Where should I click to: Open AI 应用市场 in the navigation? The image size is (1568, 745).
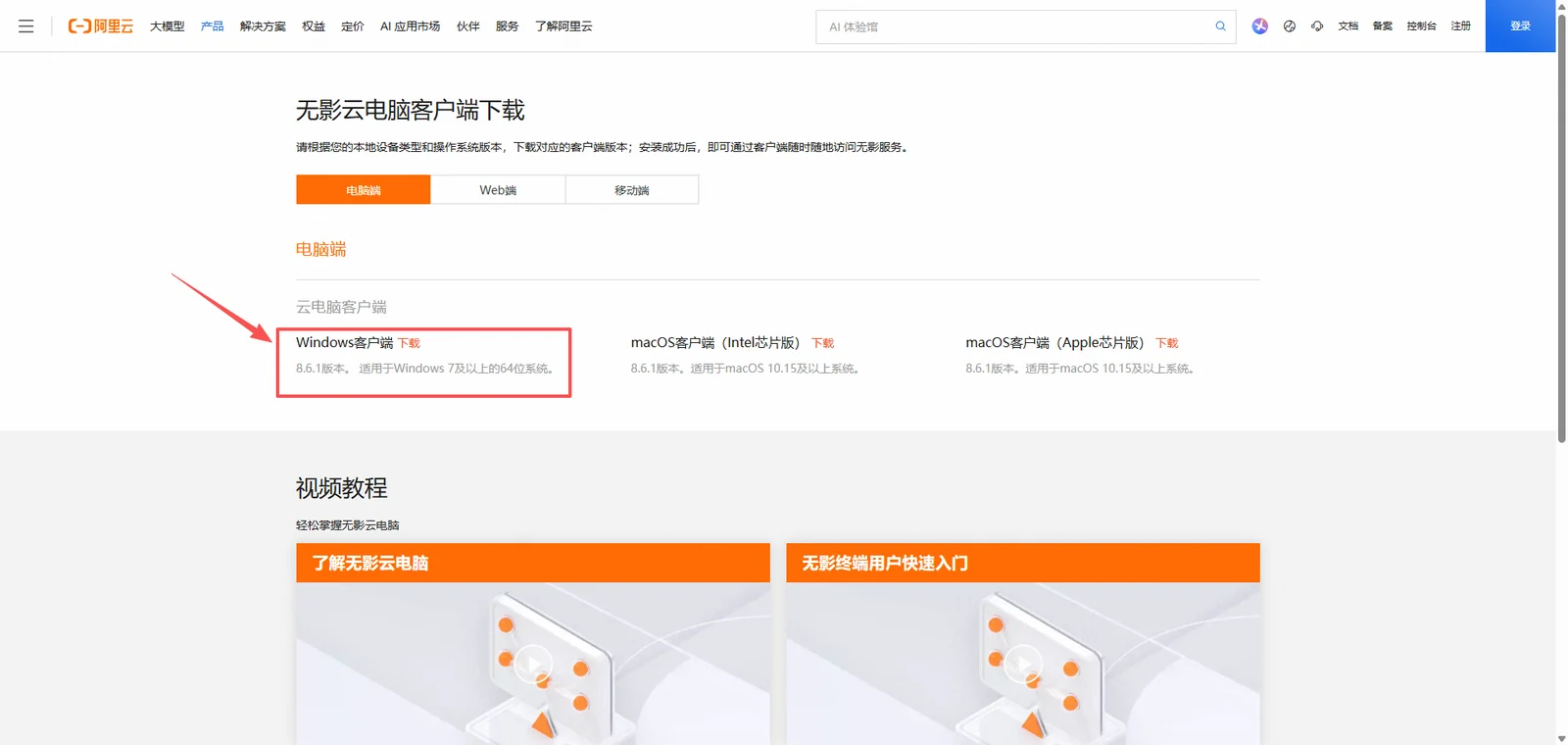410,26
